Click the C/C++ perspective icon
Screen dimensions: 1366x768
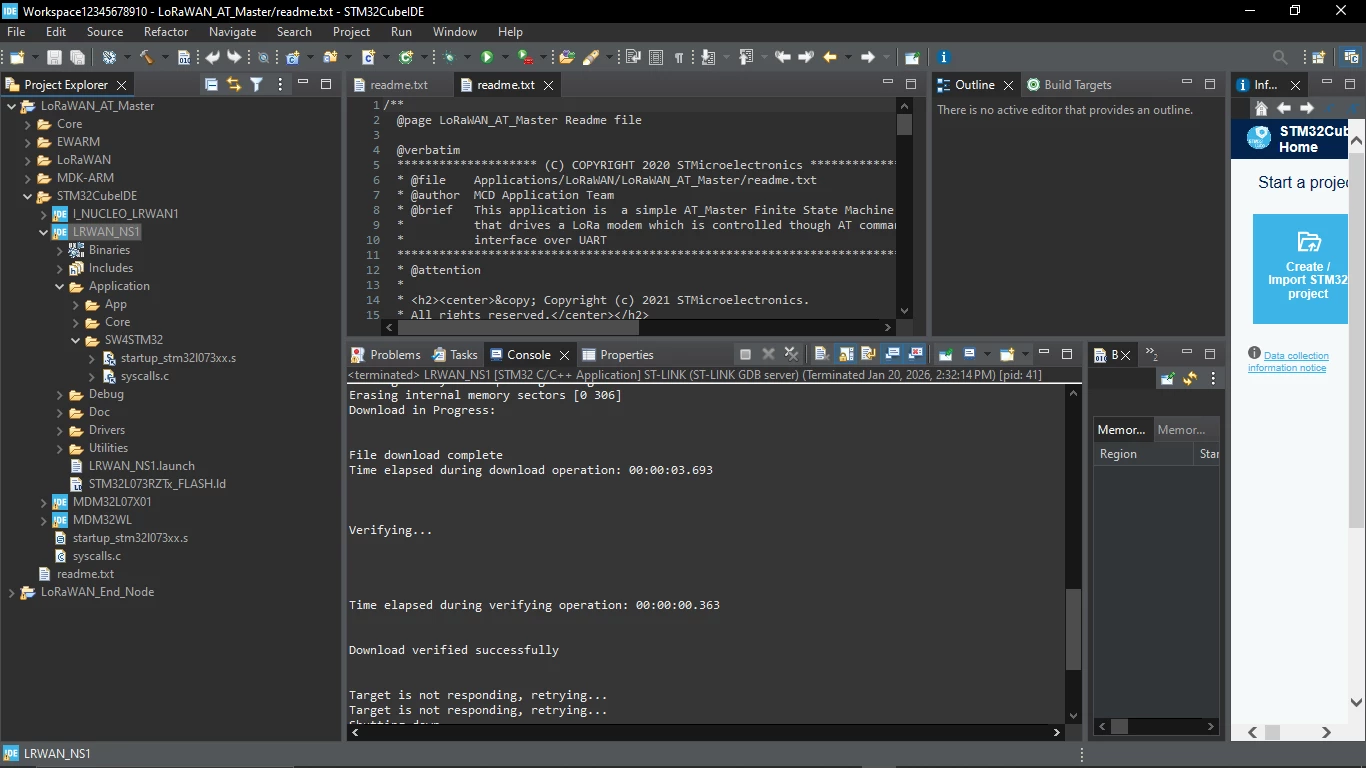1349,57
